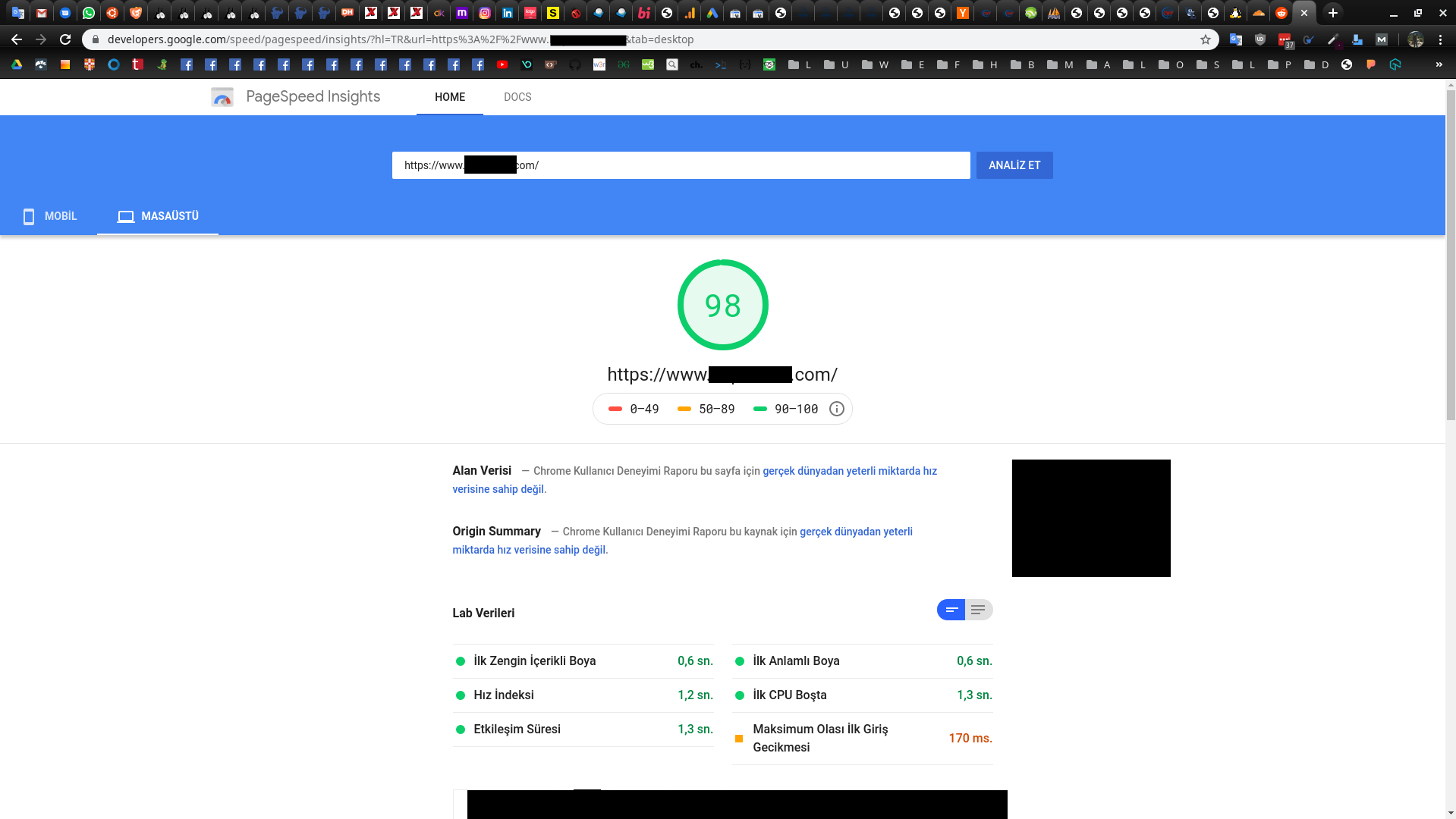This screenshot has height=819, width=1456.
Task: Expand the E bookmarks folder
Action: tap(913, 65)
